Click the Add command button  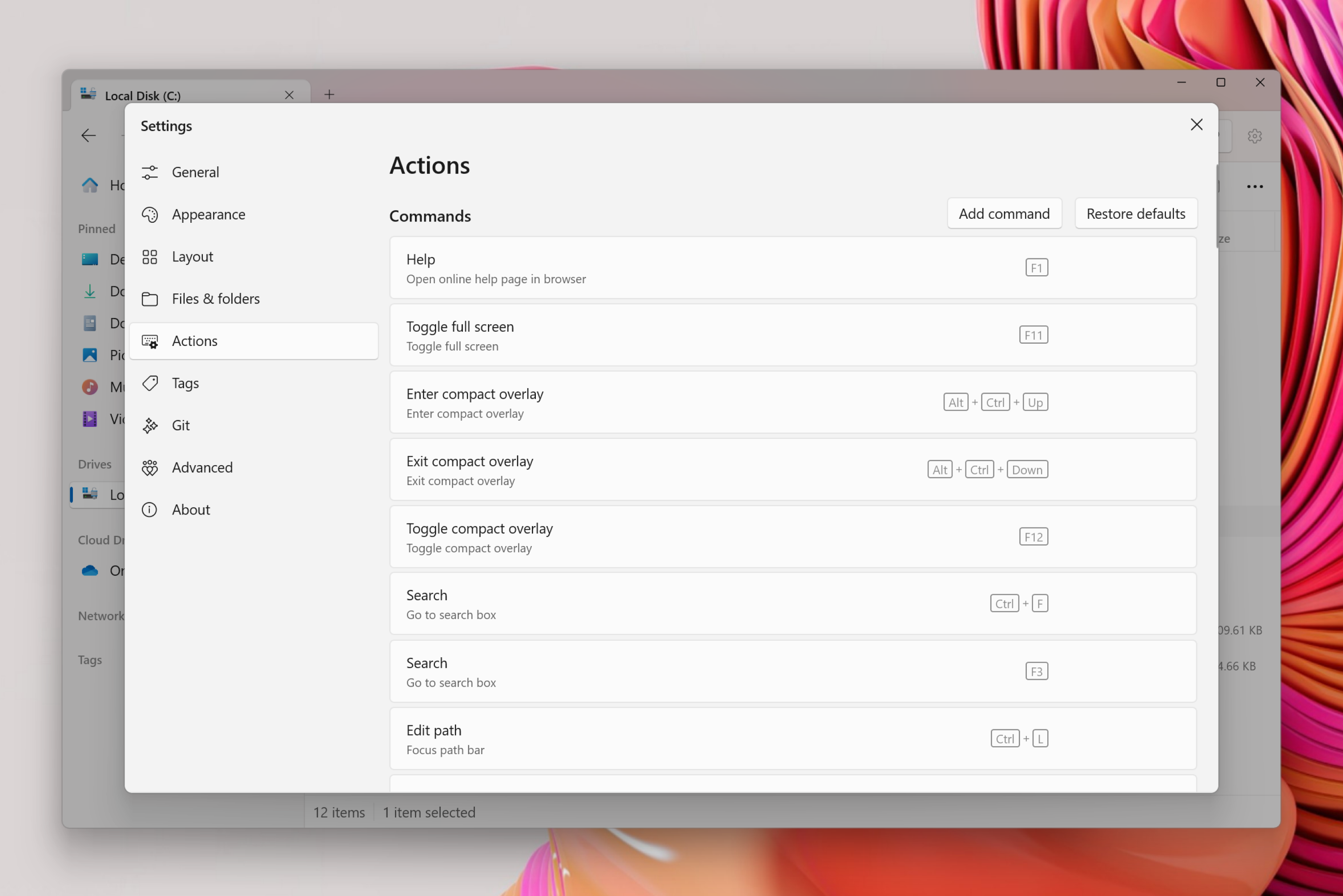tap(1004, 213)
